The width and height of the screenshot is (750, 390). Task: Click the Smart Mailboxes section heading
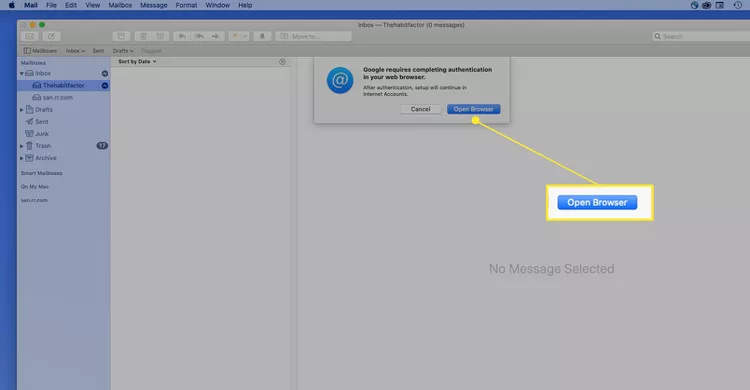tap(41, 173)
